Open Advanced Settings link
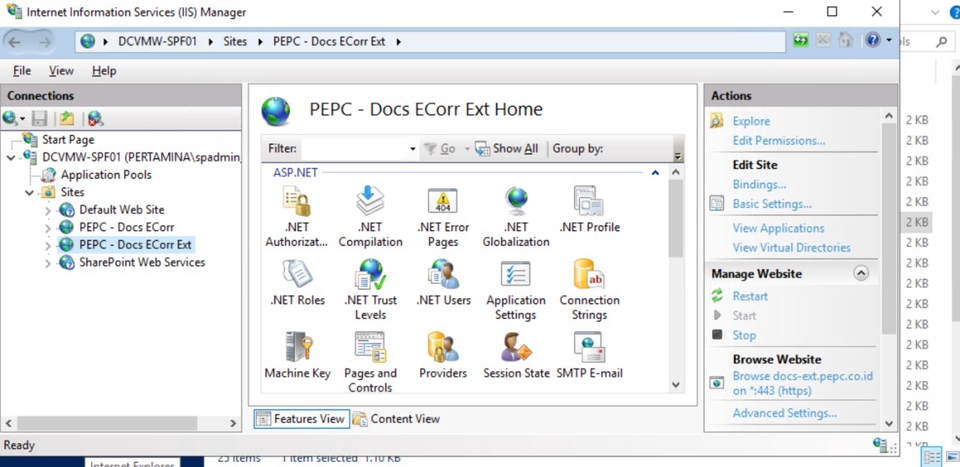 tap(785, 413)
